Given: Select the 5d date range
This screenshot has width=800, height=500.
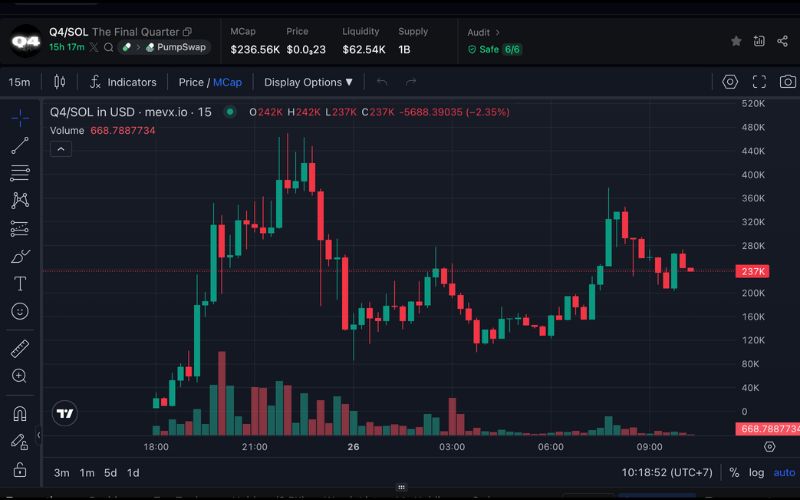Looking at the screenshot, I should point(110,473).
